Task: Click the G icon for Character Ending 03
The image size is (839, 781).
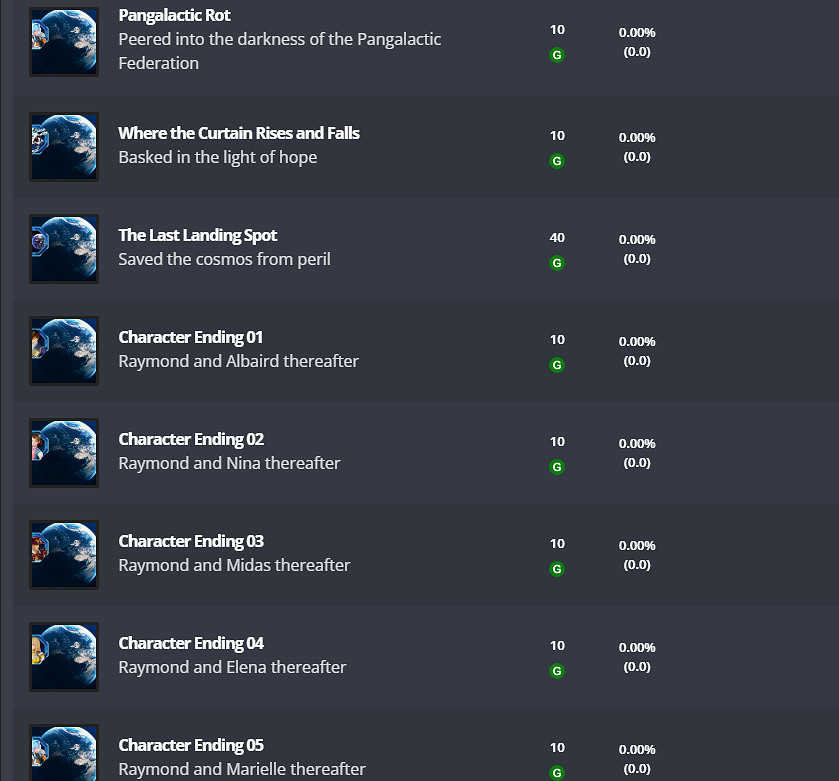Action: click(557, 569)
